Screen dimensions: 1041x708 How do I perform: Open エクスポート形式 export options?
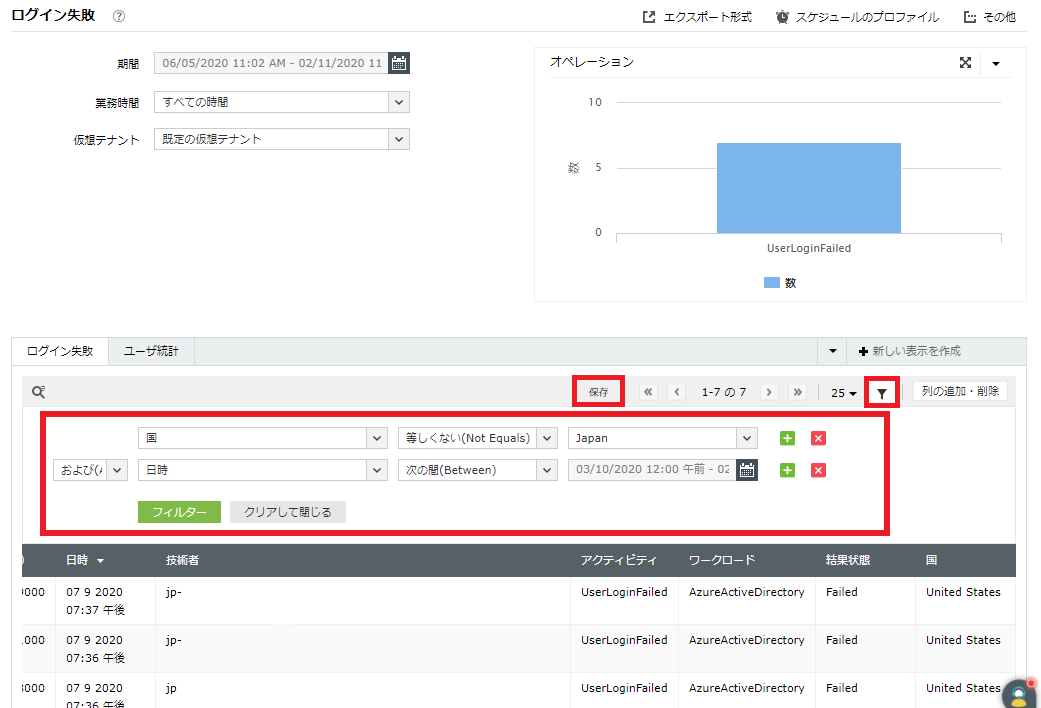(697, 17)
